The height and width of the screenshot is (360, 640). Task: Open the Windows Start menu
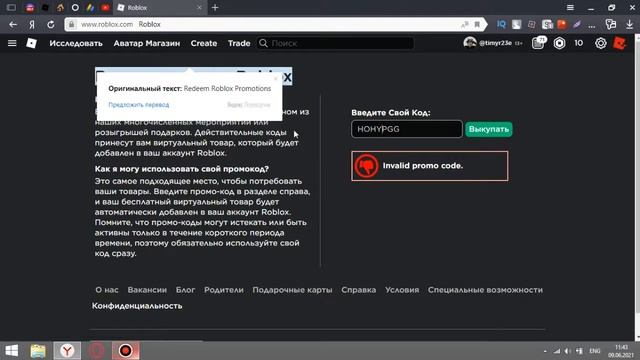point(11,351)
